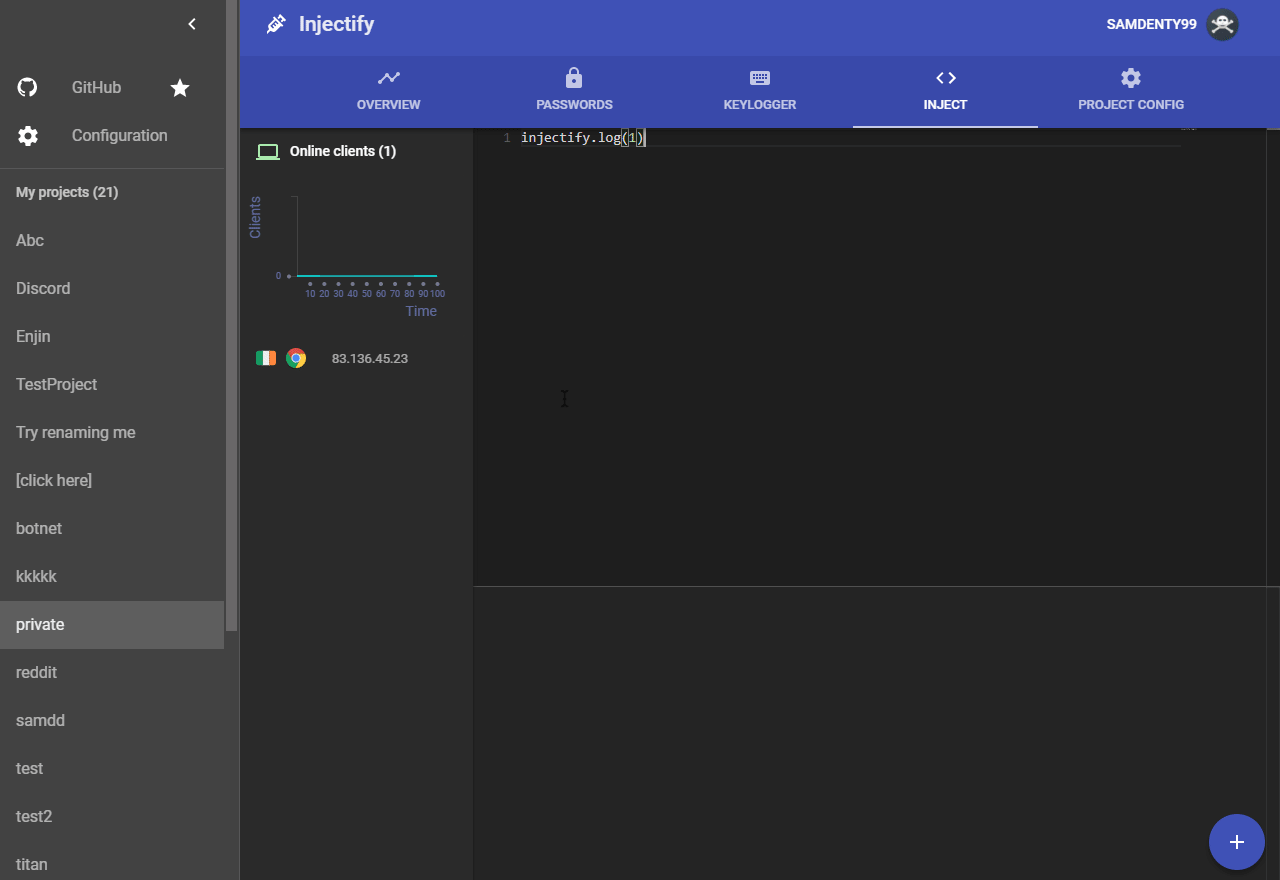Click the sidebar vertical scrollbar
This screenshot has width=1280, height=880.
click(232, 316)
